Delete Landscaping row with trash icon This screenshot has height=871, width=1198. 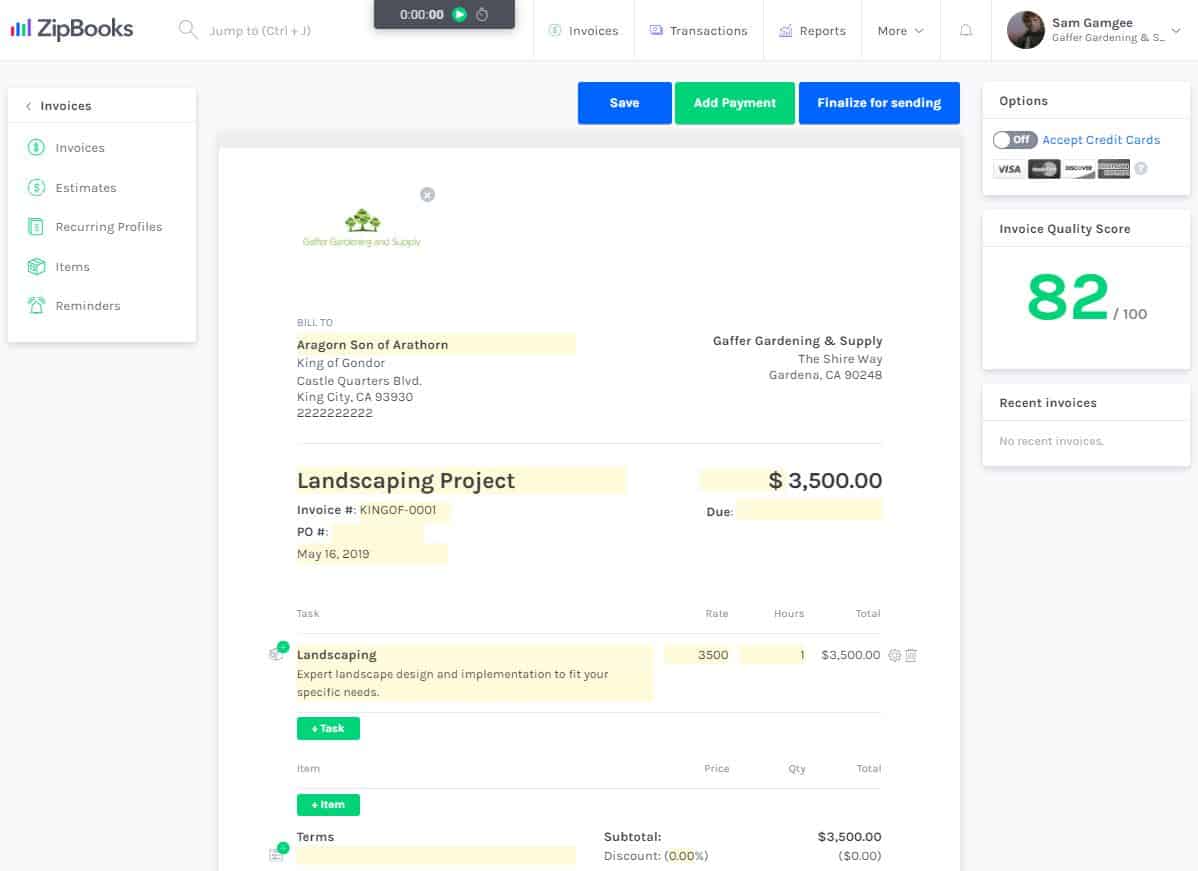[x=911, y=655]
